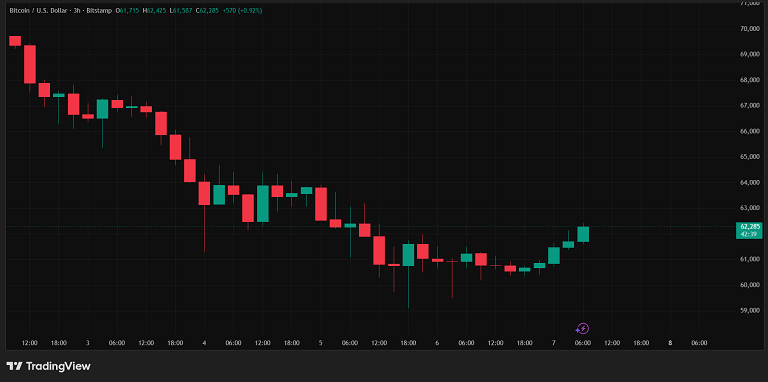
Task: Click the 69,000 price axis label
Action: point(750,54)
